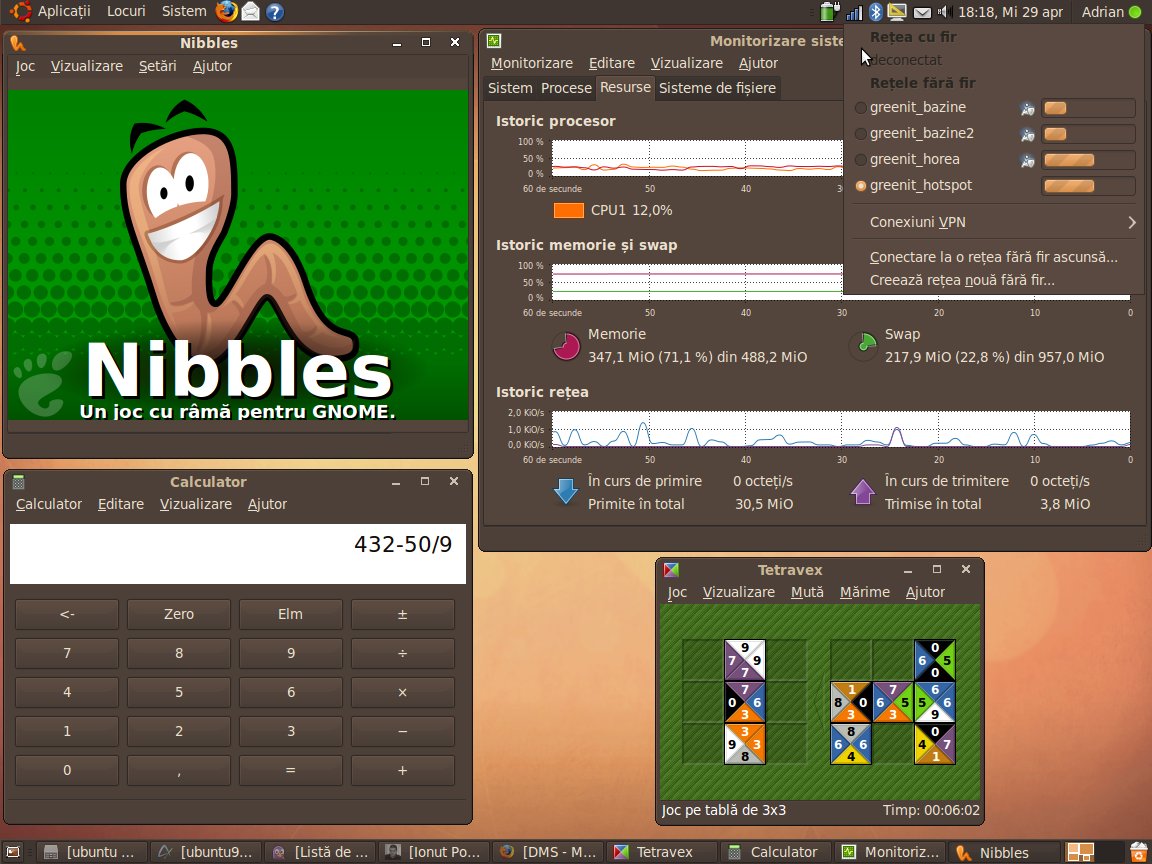Click the Ubuntu logo next to Aplicații
Screen dimensions: 1152x864
point(21,12)
